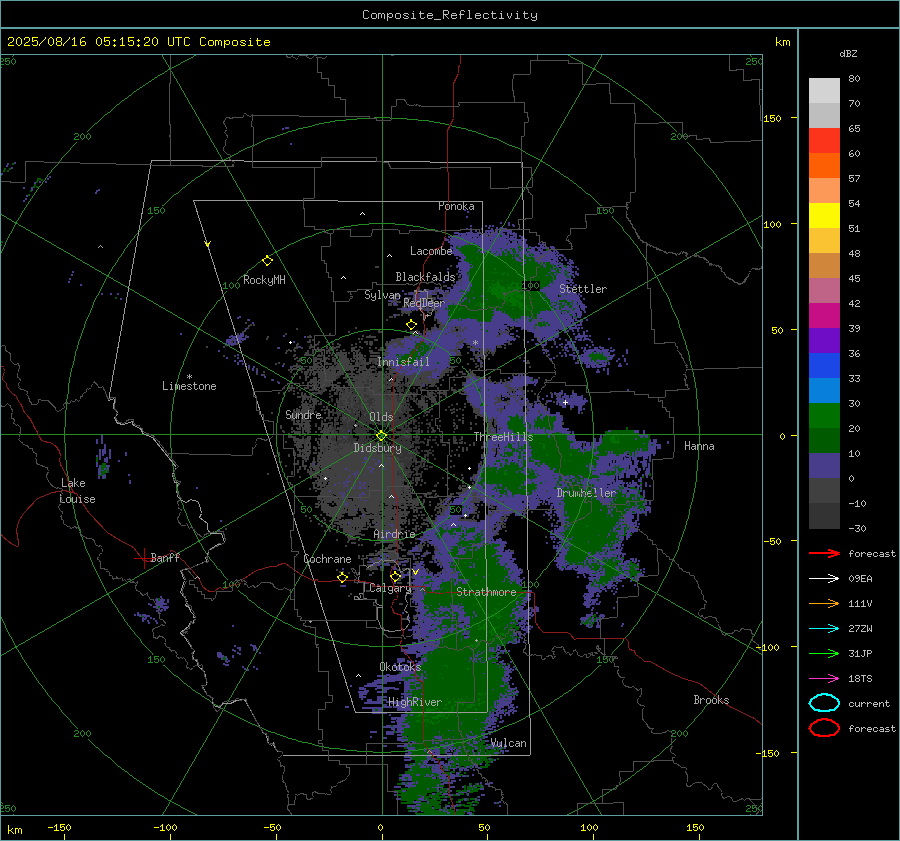The image size is (900, 841).
Task: Click the Drumheller city label
Action: click(x=586, y=493)
